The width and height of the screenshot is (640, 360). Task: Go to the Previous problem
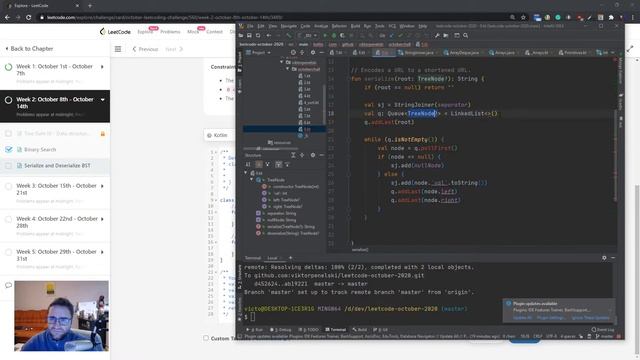click(x=145, y=49)
